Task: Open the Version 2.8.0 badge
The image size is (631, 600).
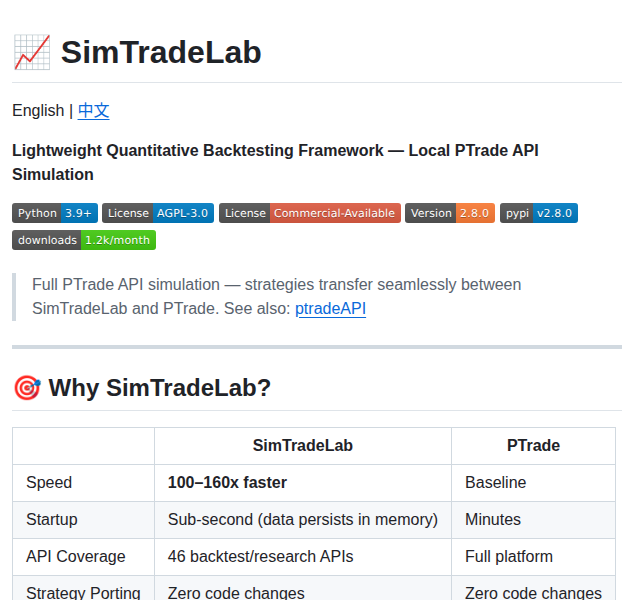Action: pos(450,213)
